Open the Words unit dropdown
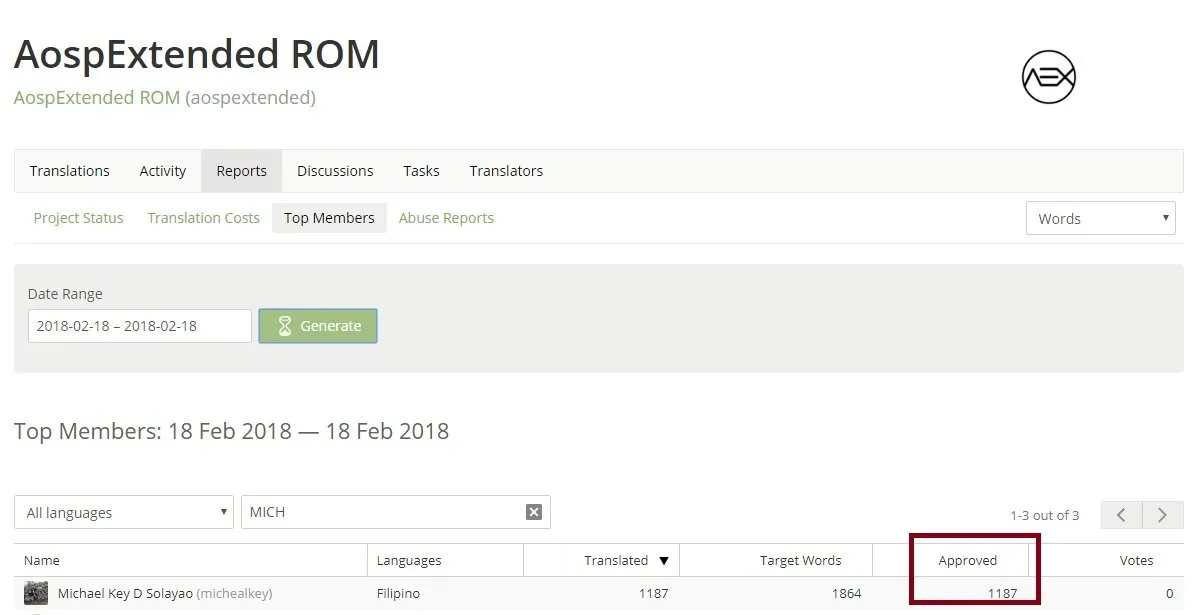The height and width of the screenshot is (615, 1195). 1100,219
